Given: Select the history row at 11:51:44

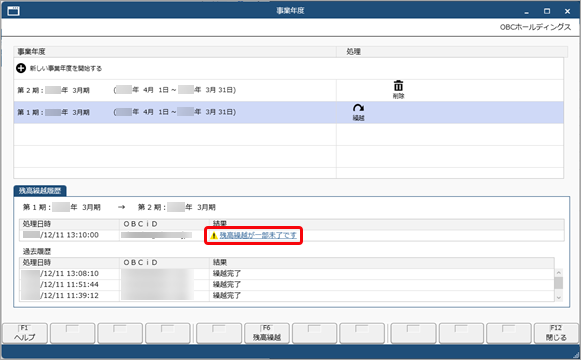Looking at the screenshot, I should point(287,284).
